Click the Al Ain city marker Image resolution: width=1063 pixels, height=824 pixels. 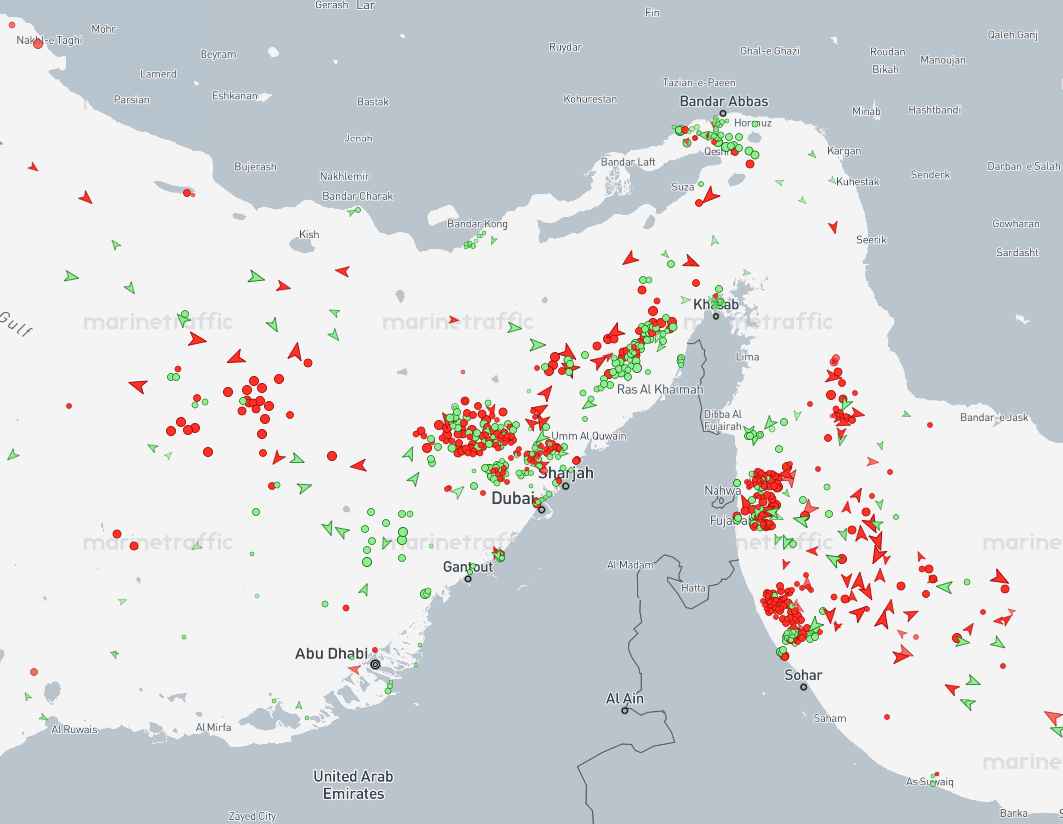(625, 711)
